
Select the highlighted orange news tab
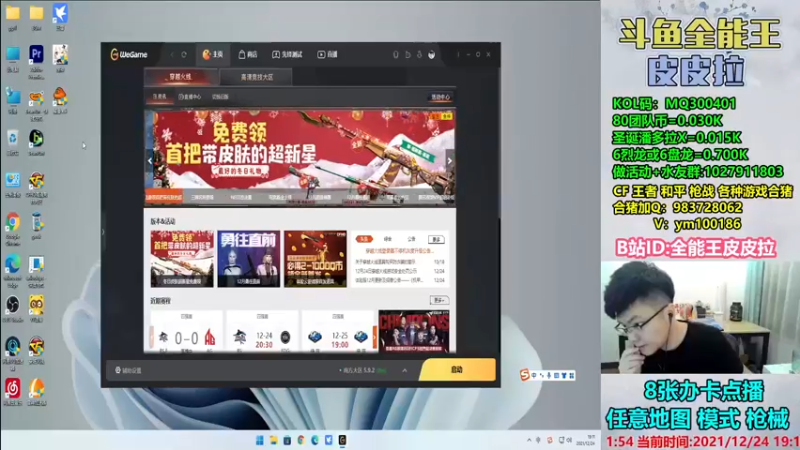pos(364,239)
